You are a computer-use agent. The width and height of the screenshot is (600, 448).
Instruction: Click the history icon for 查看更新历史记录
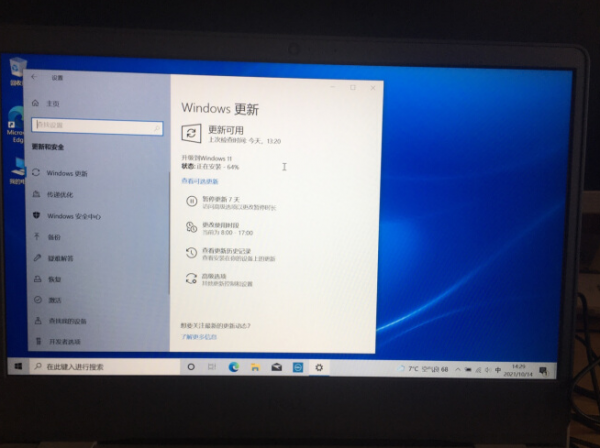coord(191,253)
